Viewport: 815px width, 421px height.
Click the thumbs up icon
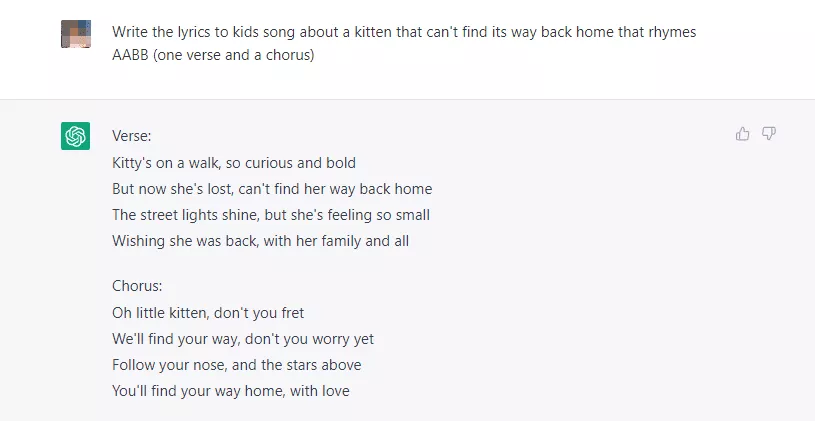click(x=742, y=134)
